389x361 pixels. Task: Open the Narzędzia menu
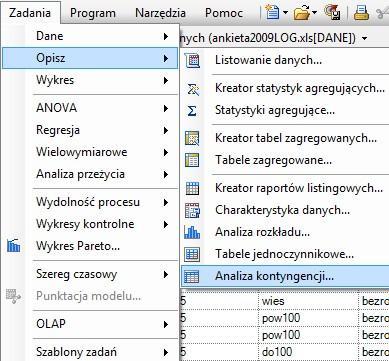click(160, 13)
